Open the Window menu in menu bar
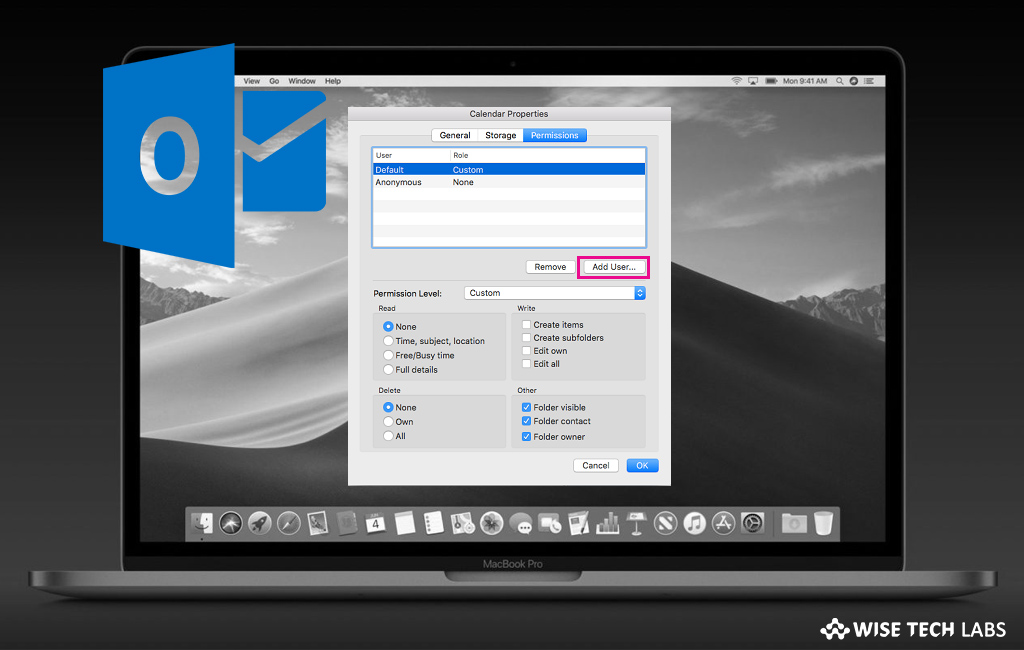Viewport: 1024px width, 650px height. tap(301, 81)
